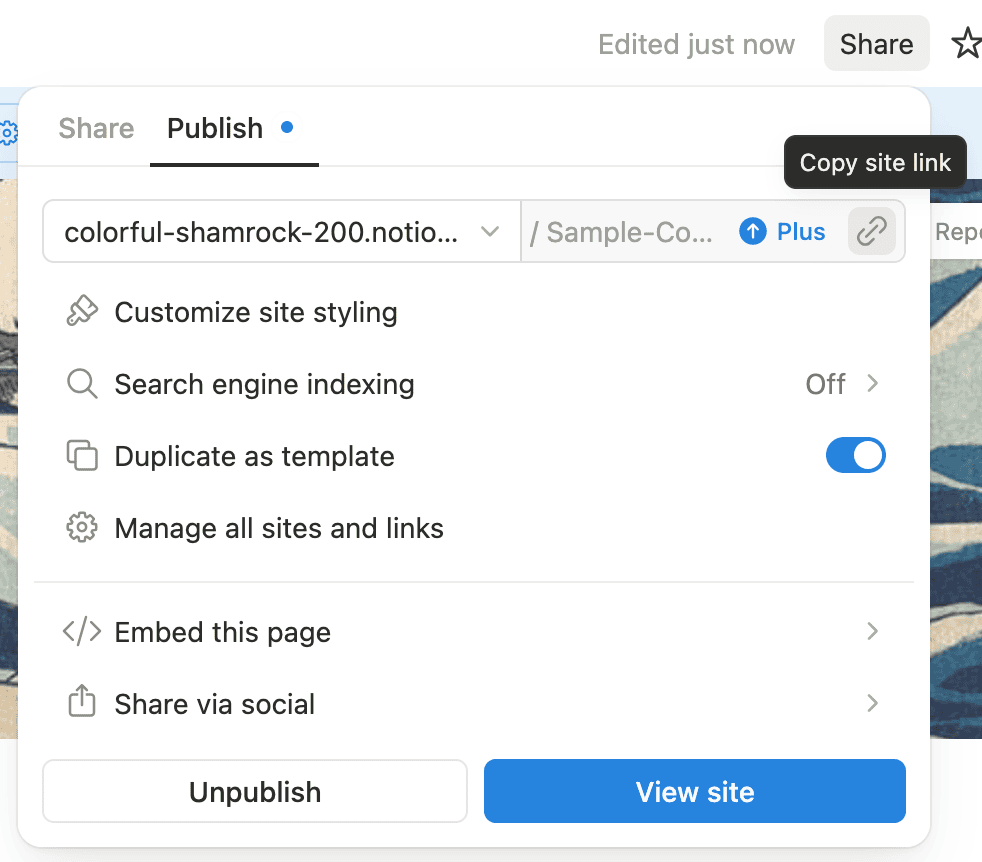Viewport: 982px width, 862px height.
Task: Select the Publish tab
Action: [x=214, y=128]
